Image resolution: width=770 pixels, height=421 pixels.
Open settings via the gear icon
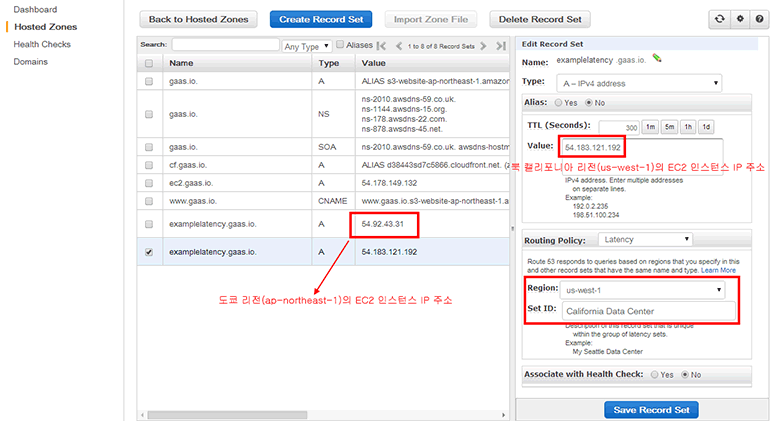coord(739,19)
